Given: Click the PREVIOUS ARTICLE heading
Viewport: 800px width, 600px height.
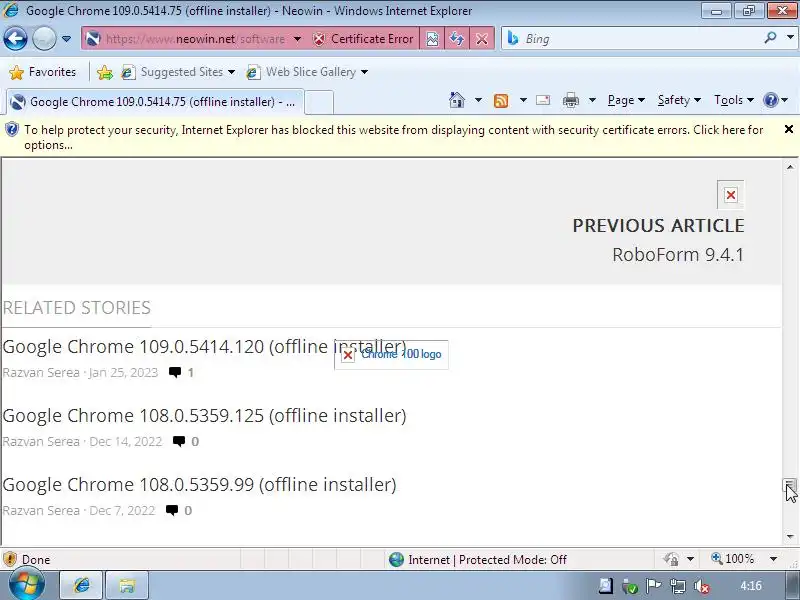Looking at the screenshot, I should tap(658, 226).
